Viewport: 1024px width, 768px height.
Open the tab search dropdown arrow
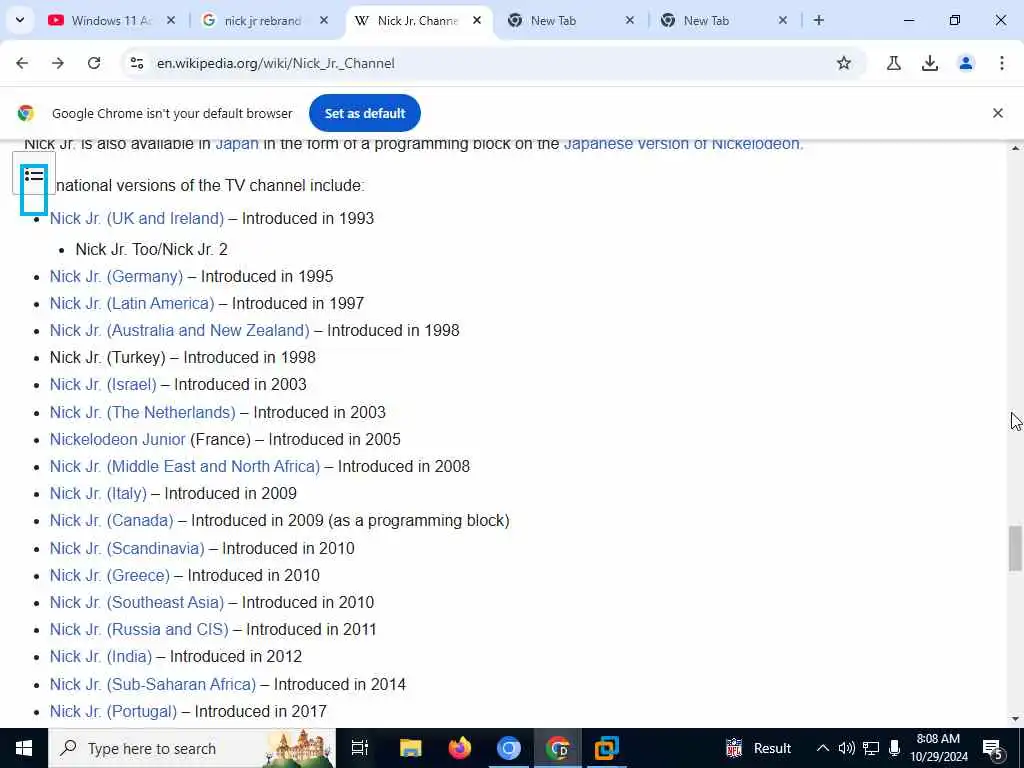20,20
